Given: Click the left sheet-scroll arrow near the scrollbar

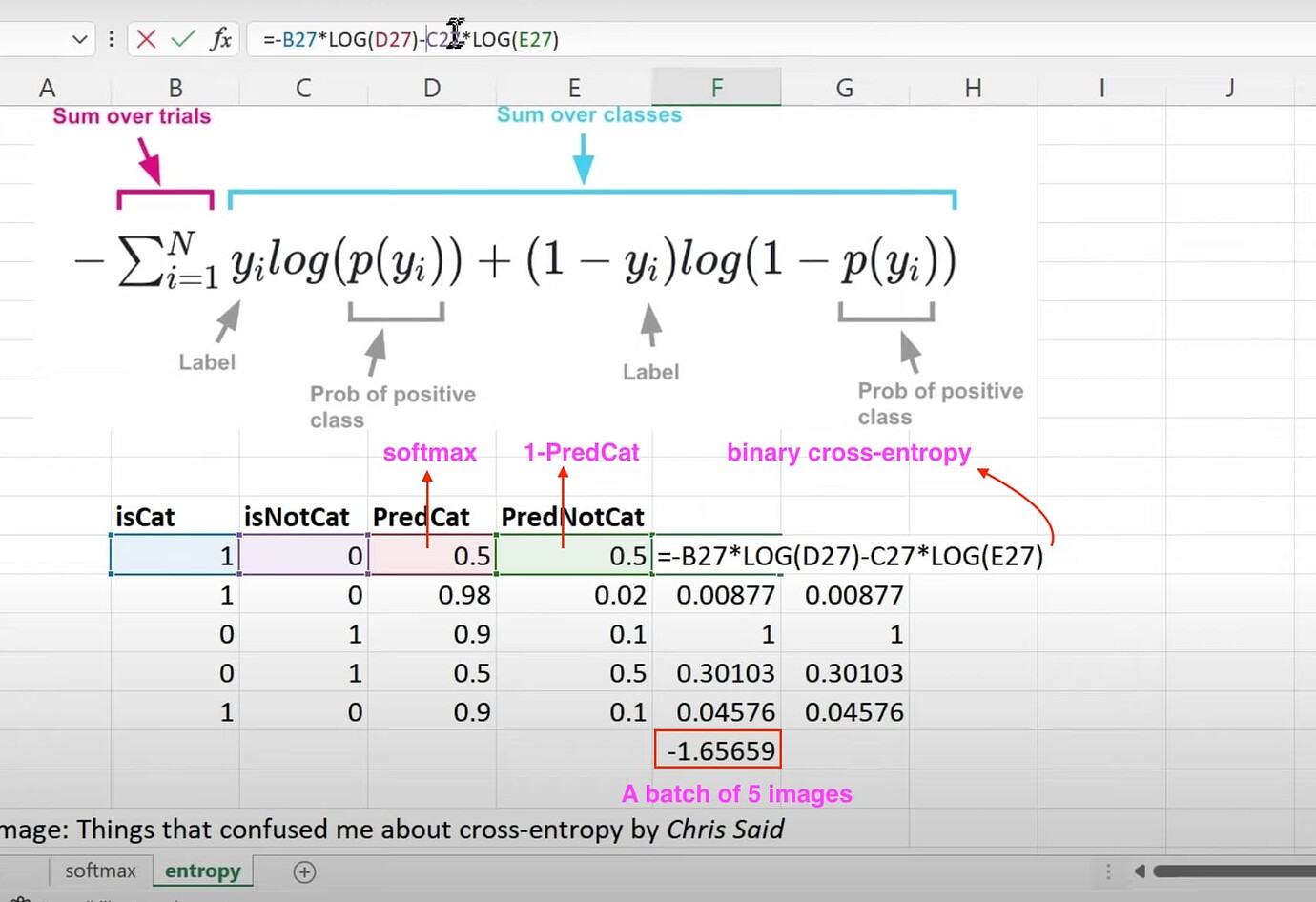Looking at the screenshot, I should [1139, 871].
